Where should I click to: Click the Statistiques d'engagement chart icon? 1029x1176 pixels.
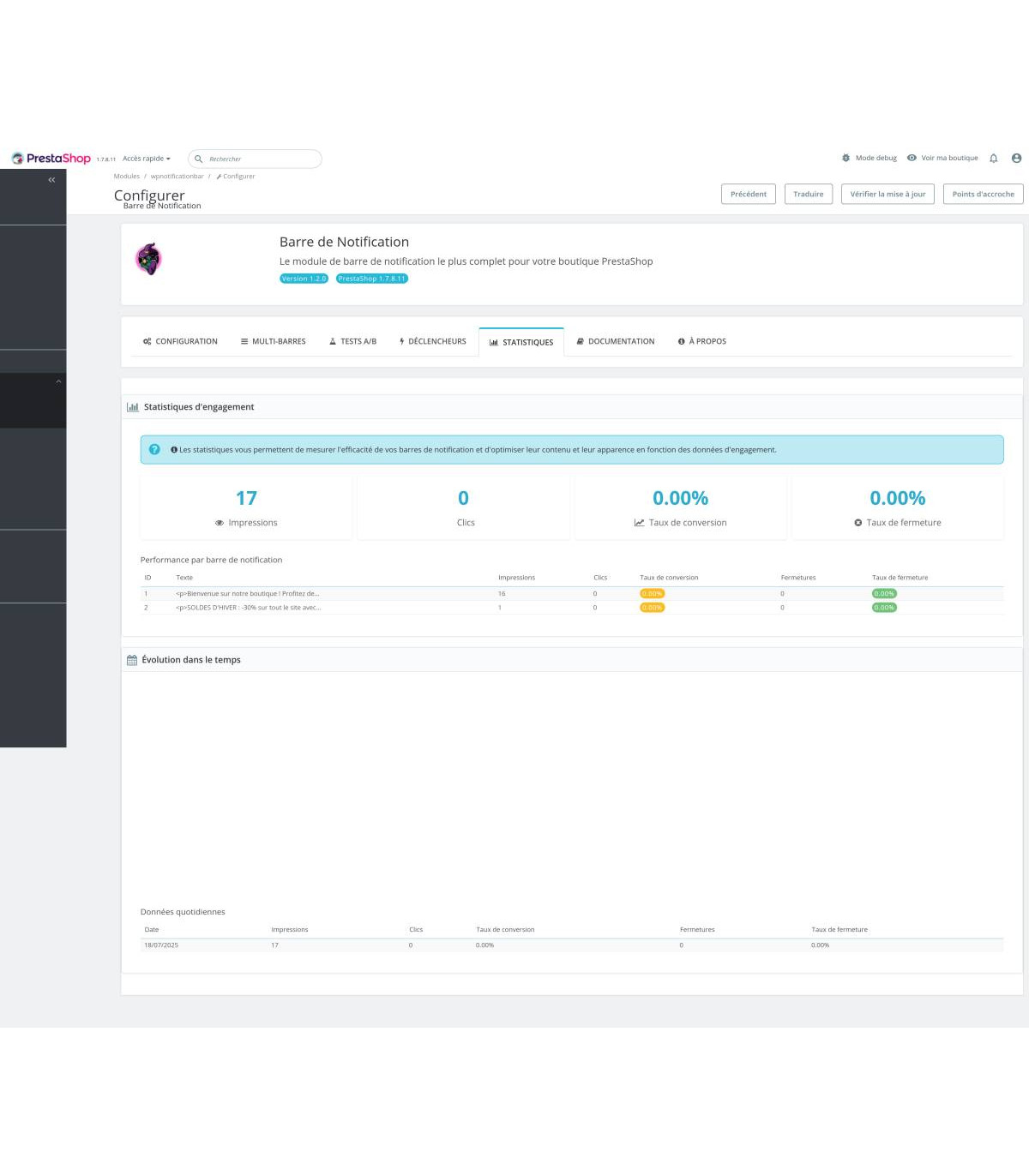133,407
